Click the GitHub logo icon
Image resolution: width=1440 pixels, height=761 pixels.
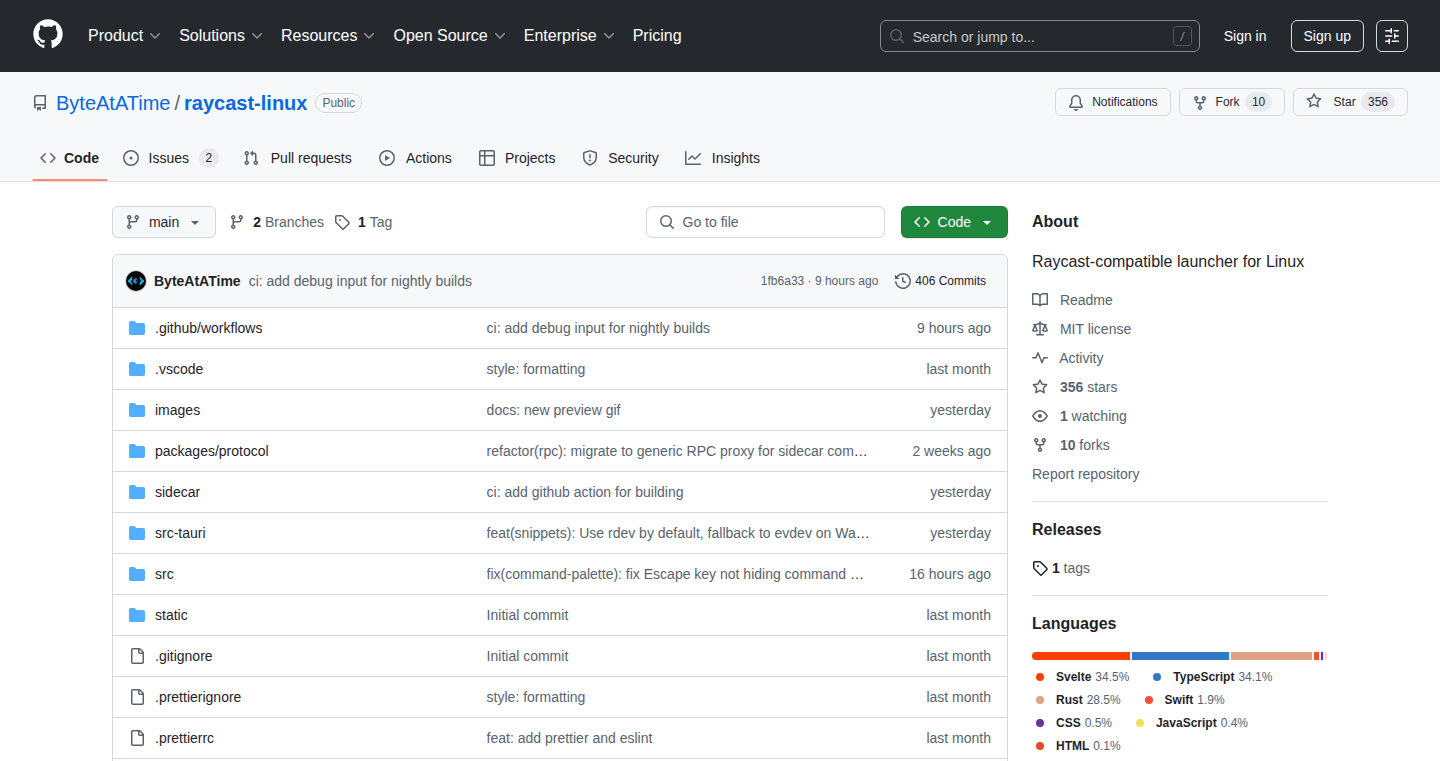[x=48, y=35]
